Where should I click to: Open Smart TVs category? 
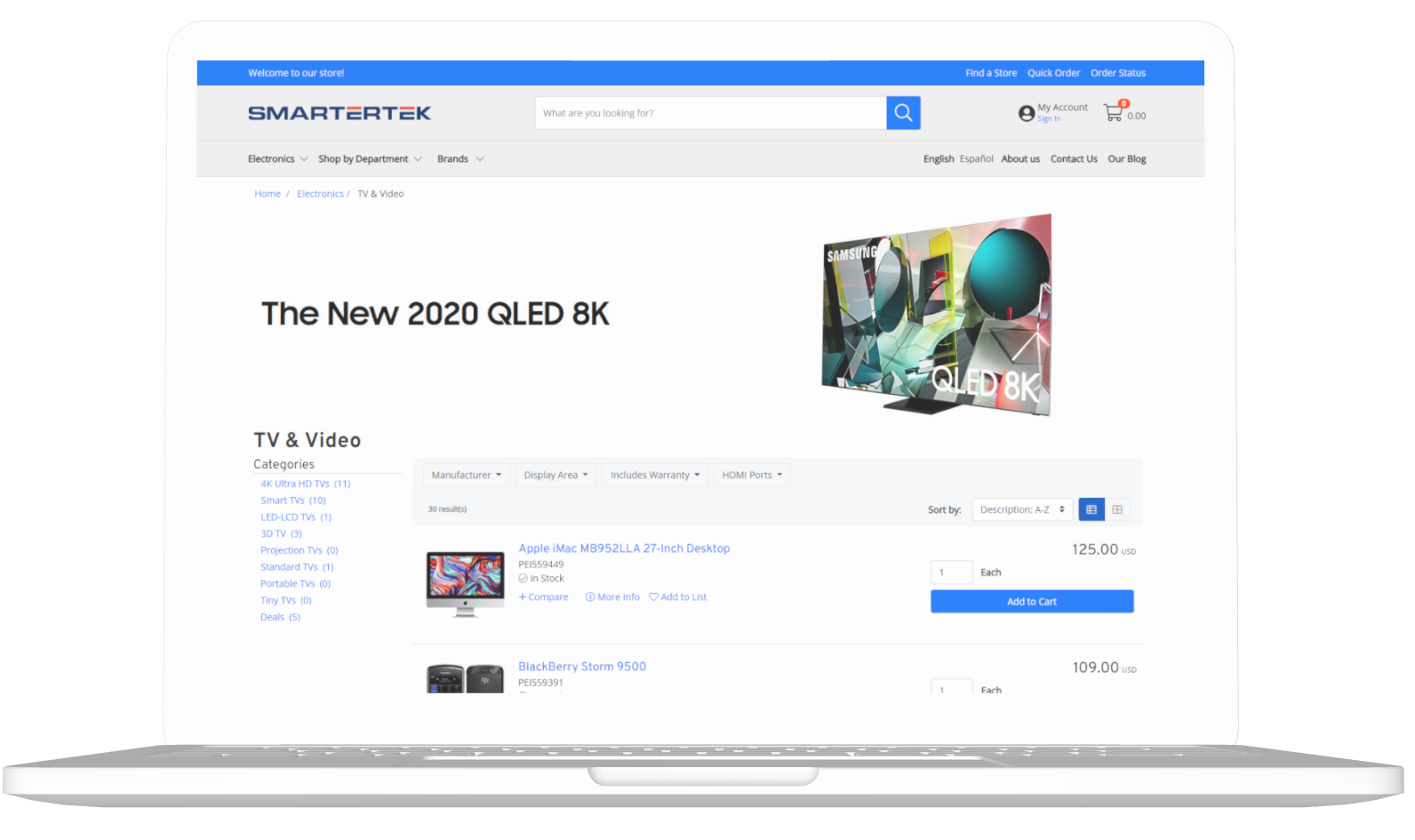click(x=293, y=500)
